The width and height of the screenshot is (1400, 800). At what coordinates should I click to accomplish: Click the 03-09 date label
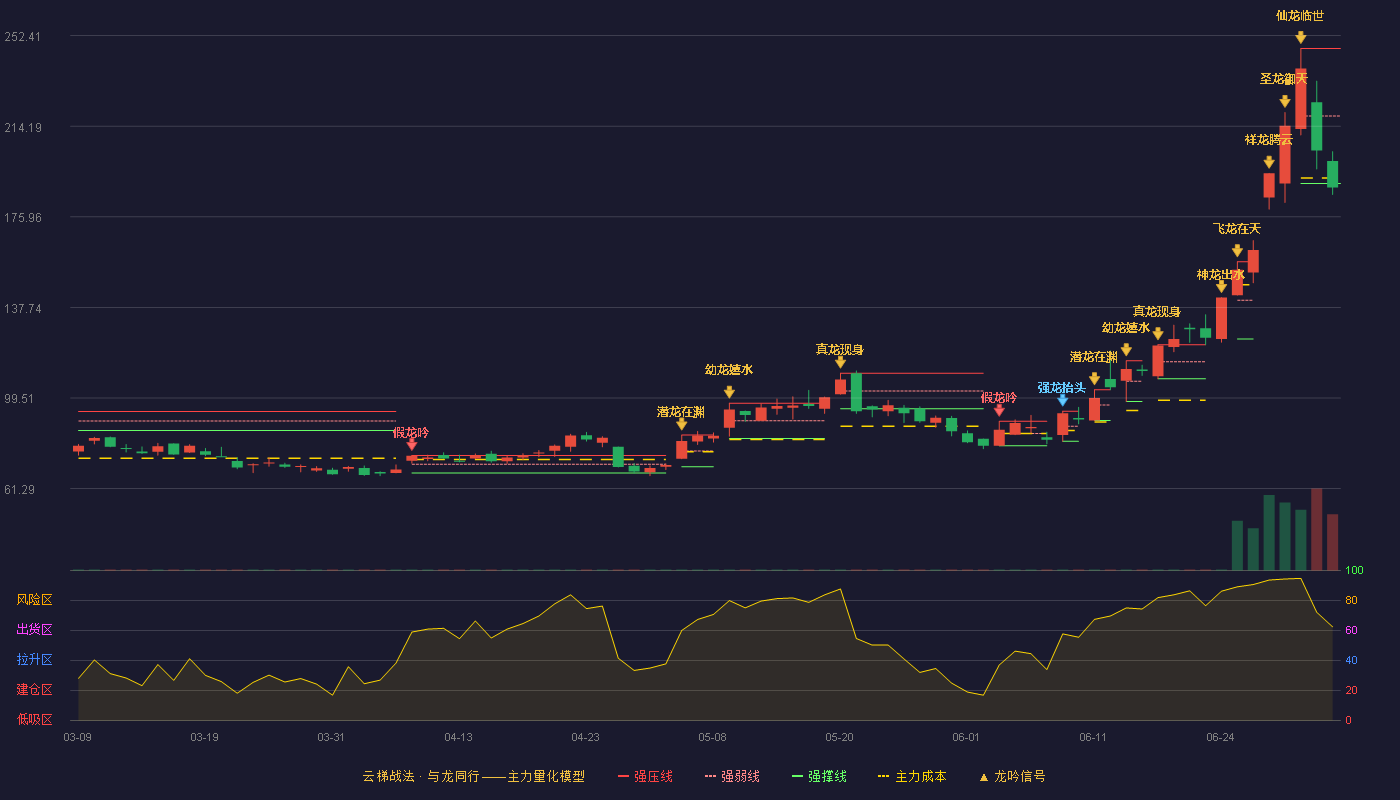(78, 737)
